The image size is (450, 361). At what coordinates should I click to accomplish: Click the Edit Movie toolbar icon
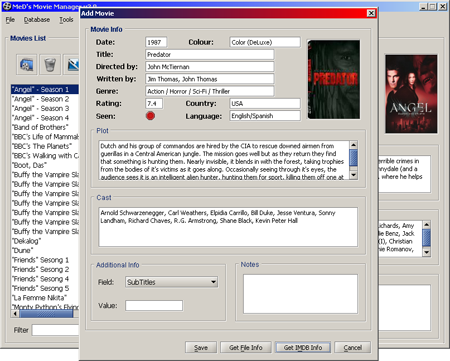pos(72,64)
